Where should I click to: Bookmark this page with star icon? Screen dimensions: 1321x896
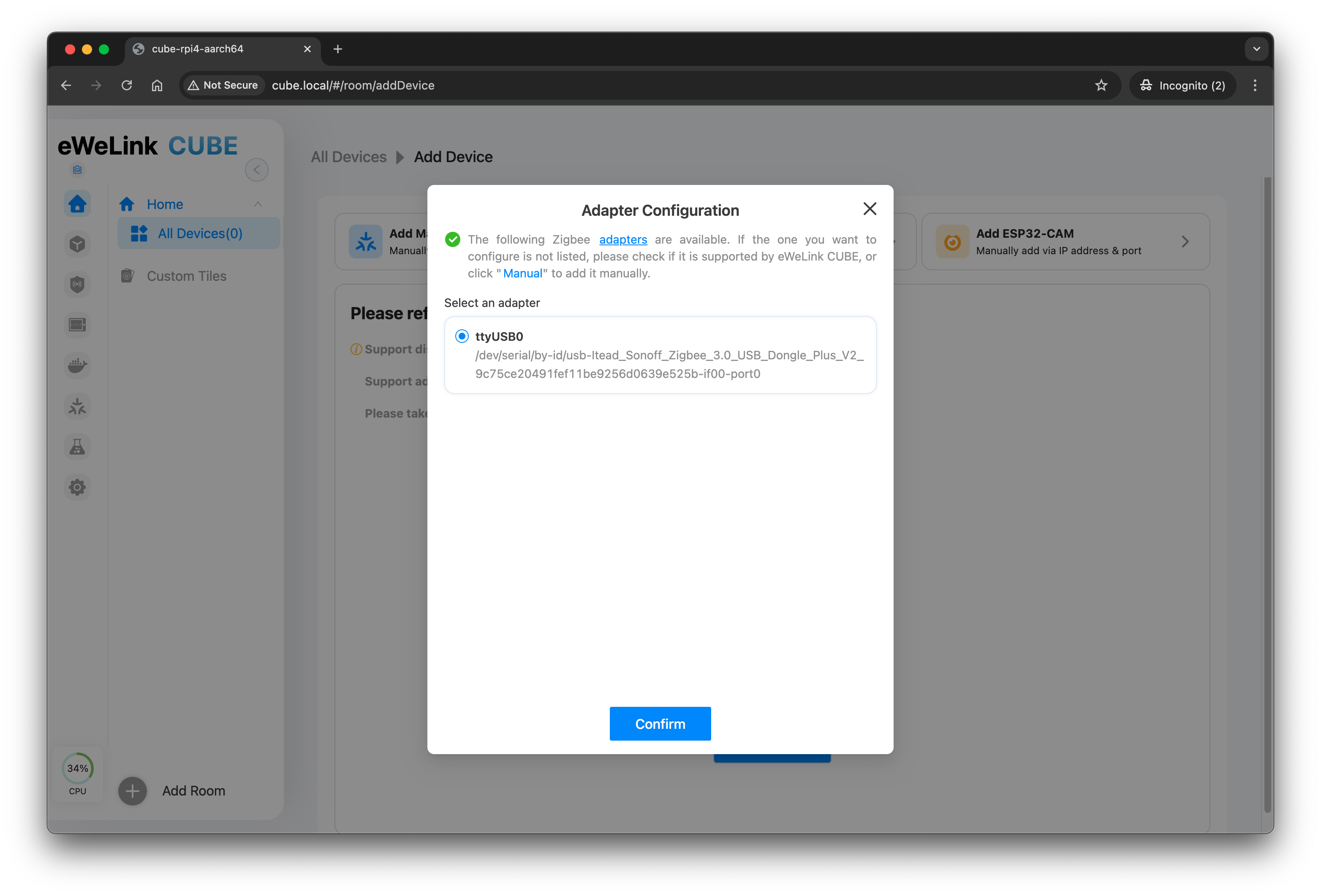[x=1101, y=85]
